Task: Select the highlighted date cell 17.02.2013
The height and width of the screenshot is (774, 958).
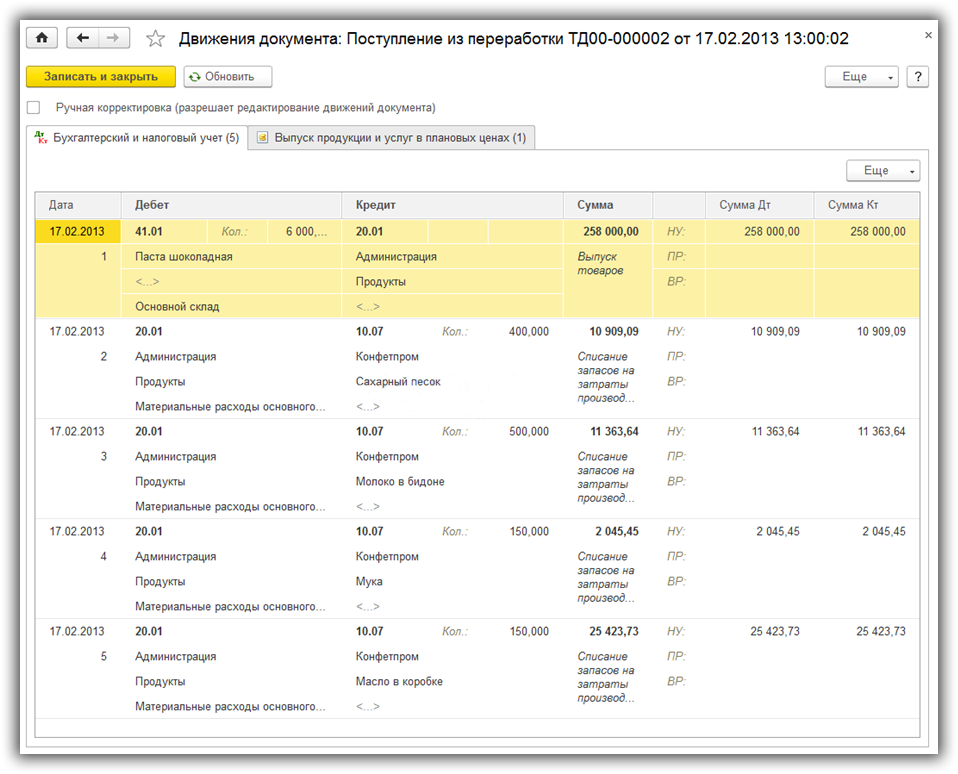Action: (x=77, y=232)
